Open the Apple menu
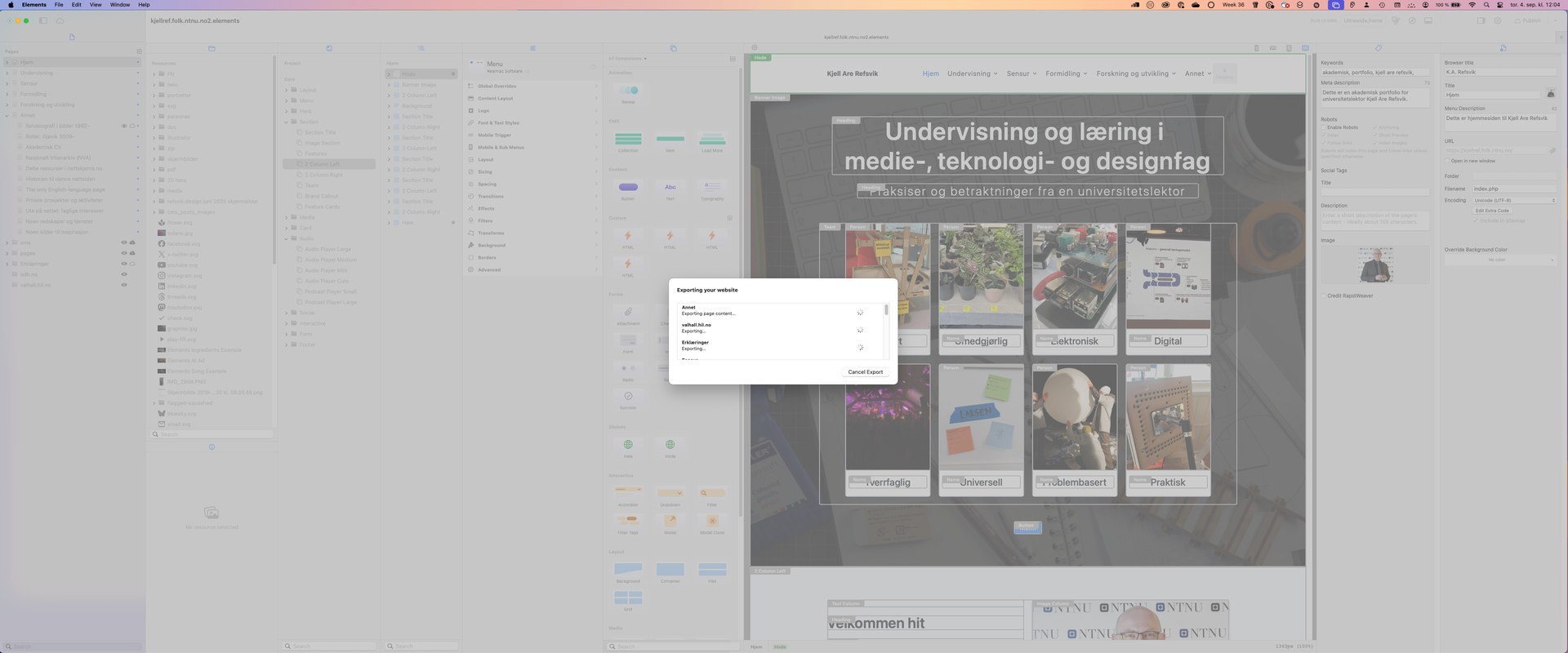Viewport: 1568px width, 653px height. [x=11, y=5]
